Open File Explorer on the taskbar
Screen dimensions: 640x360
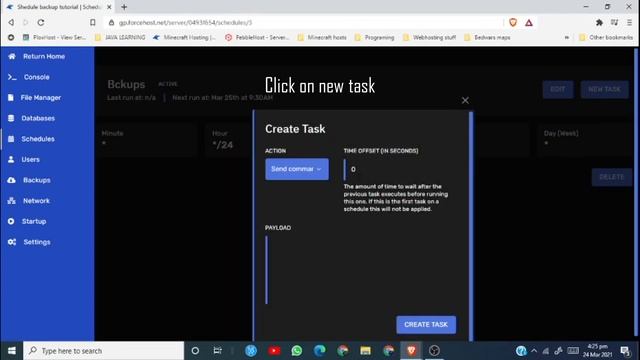pyautogui.click(x=365, y=351)
